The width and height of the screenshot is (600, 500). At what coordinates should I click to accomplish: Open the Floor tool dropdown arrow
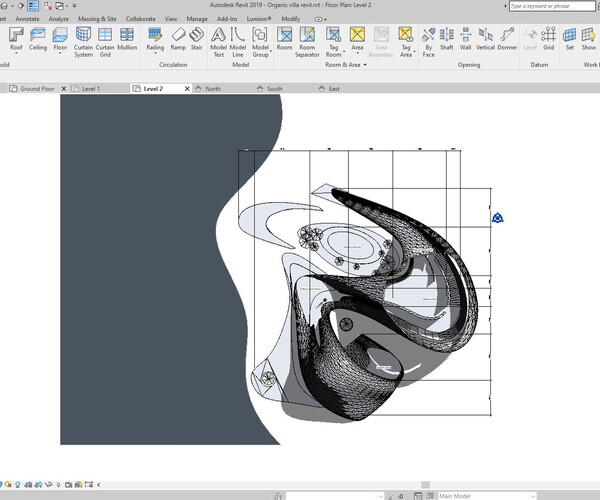pyautogui.click(x=60, y=55)
